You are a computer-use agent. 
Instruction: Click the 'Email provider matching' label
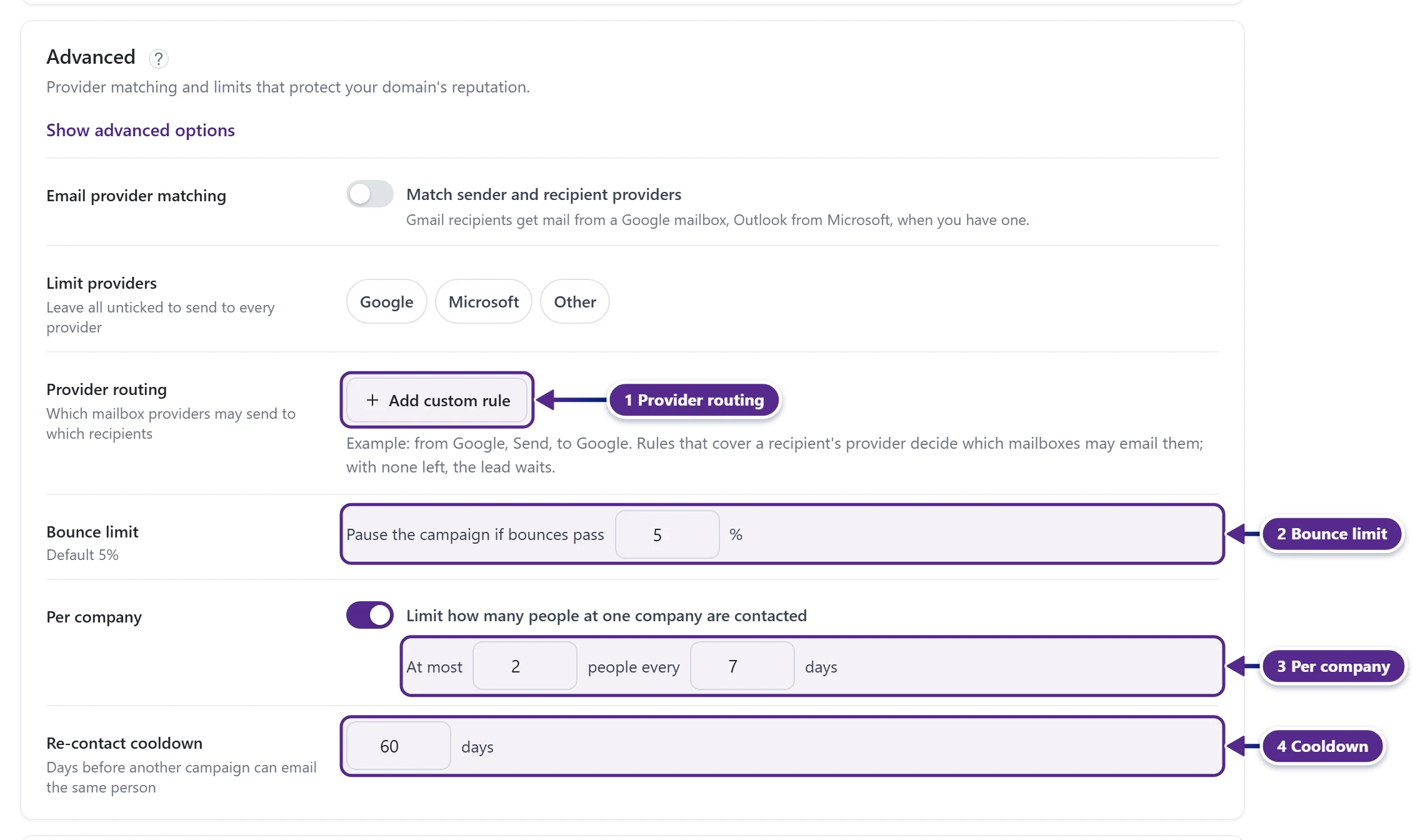(x=136, y=196)
